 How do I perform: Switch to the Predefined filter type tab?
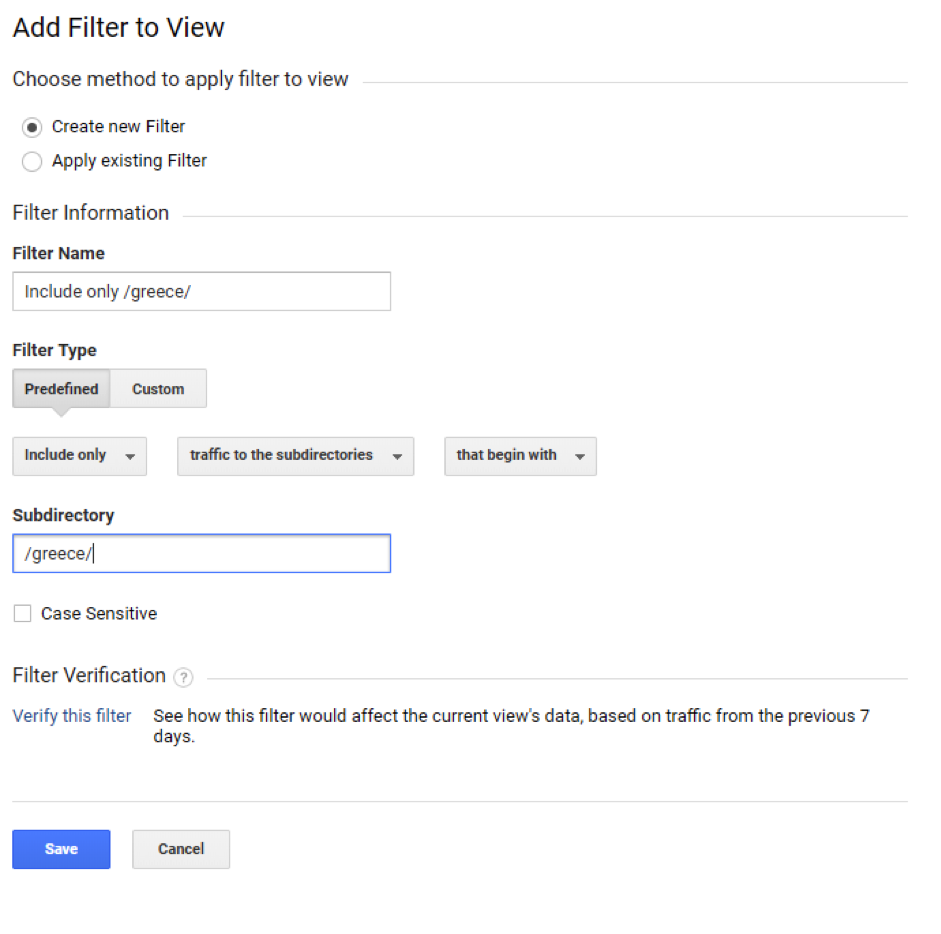pyautogui.click(x=61, y=388)
